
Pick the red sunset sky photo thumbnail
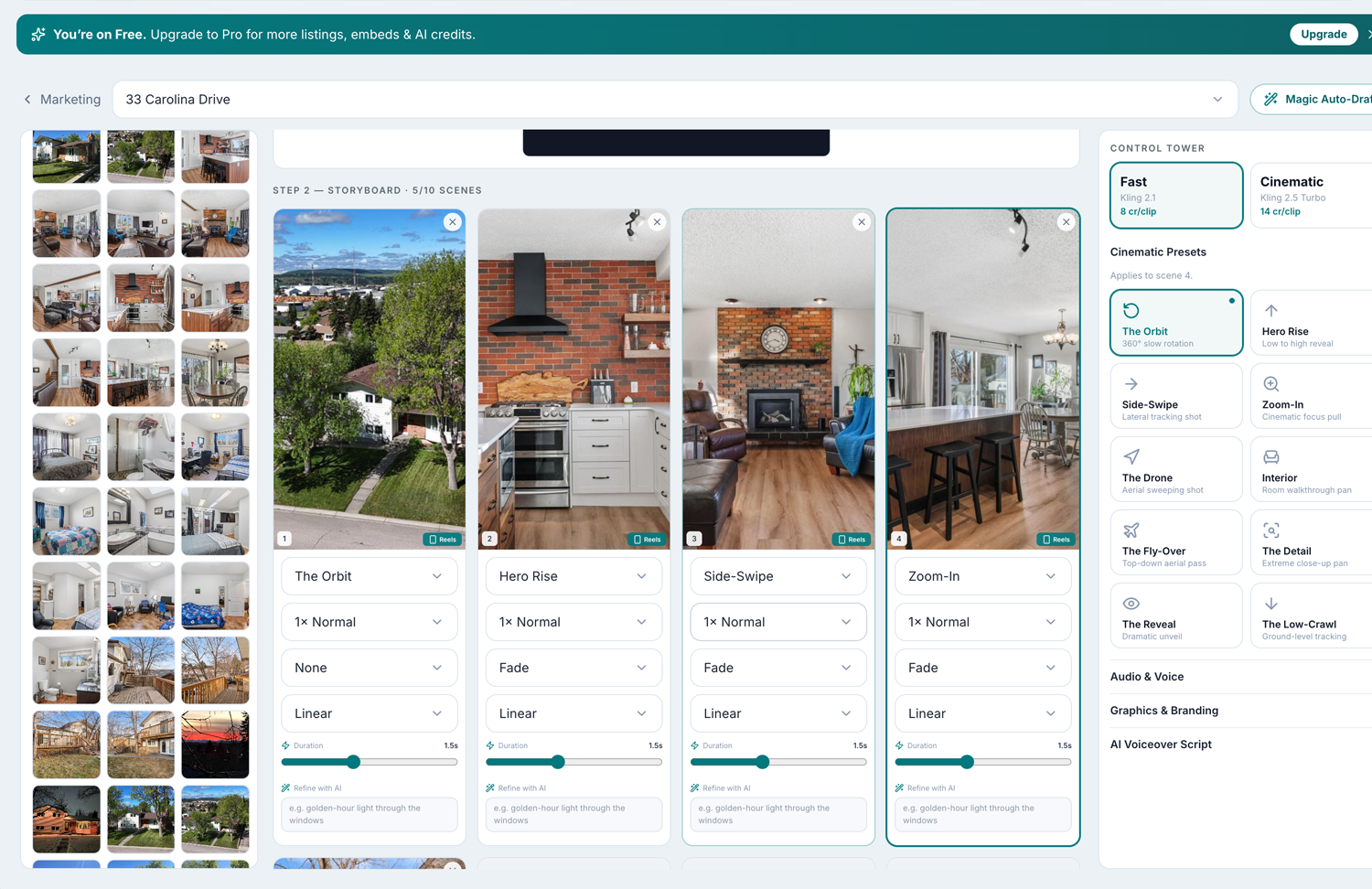pyautogui.click(x=215, y=744)
